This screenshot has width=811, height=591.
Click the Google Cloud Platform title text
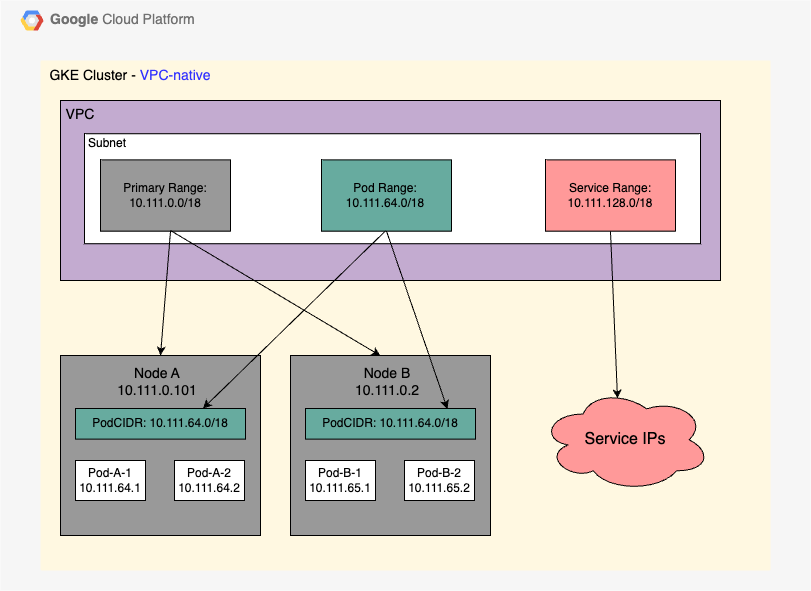[122, 20]
